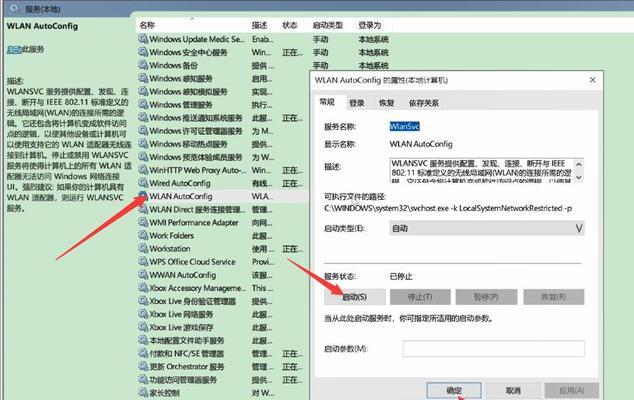Select the WPS Office Cloud Service name

[x=192, y=262]
